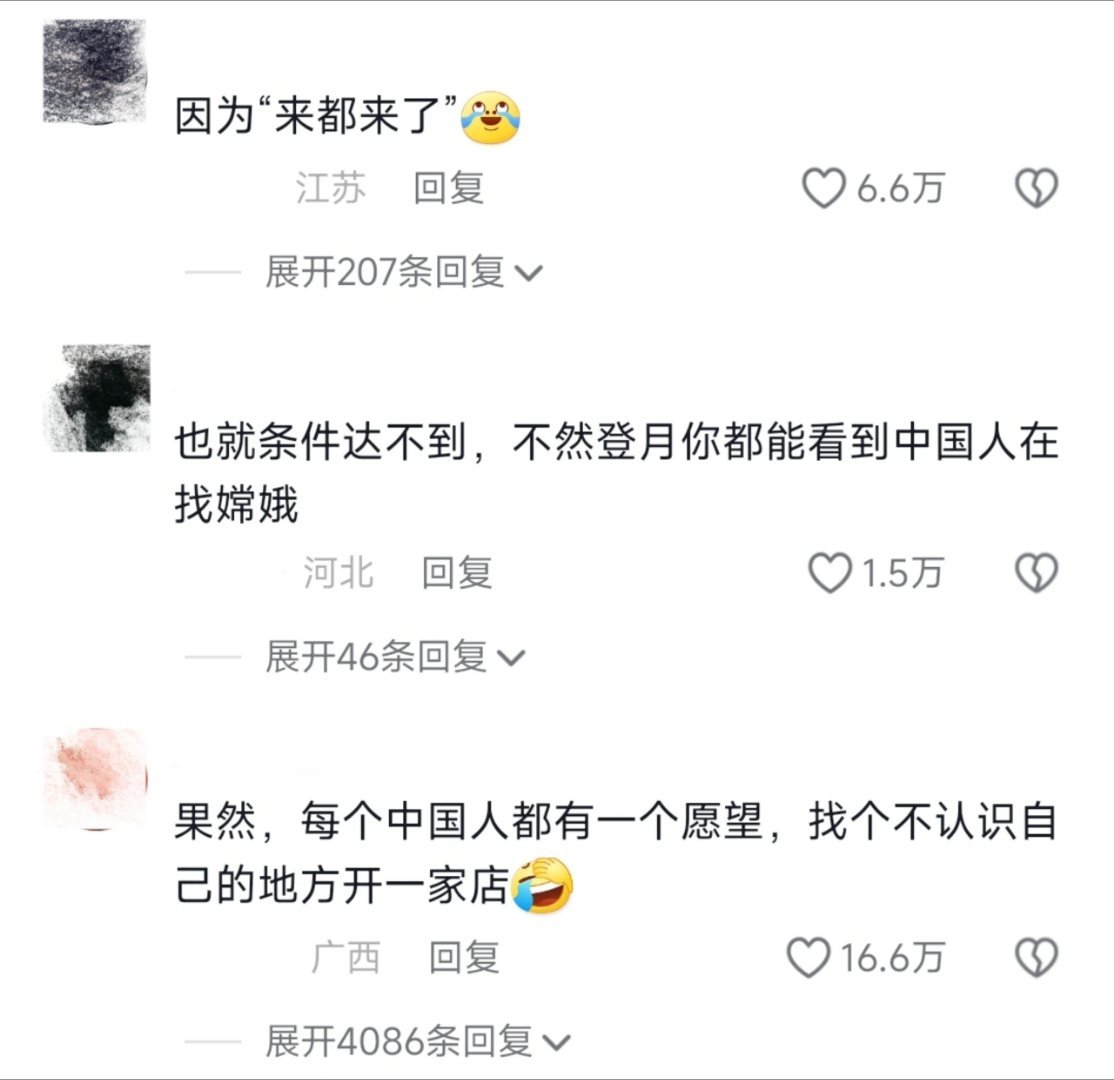Viewport: 1114px width, 1080px height.
Task: Expand 展开207条回复
Action: [x=404, y=271]
